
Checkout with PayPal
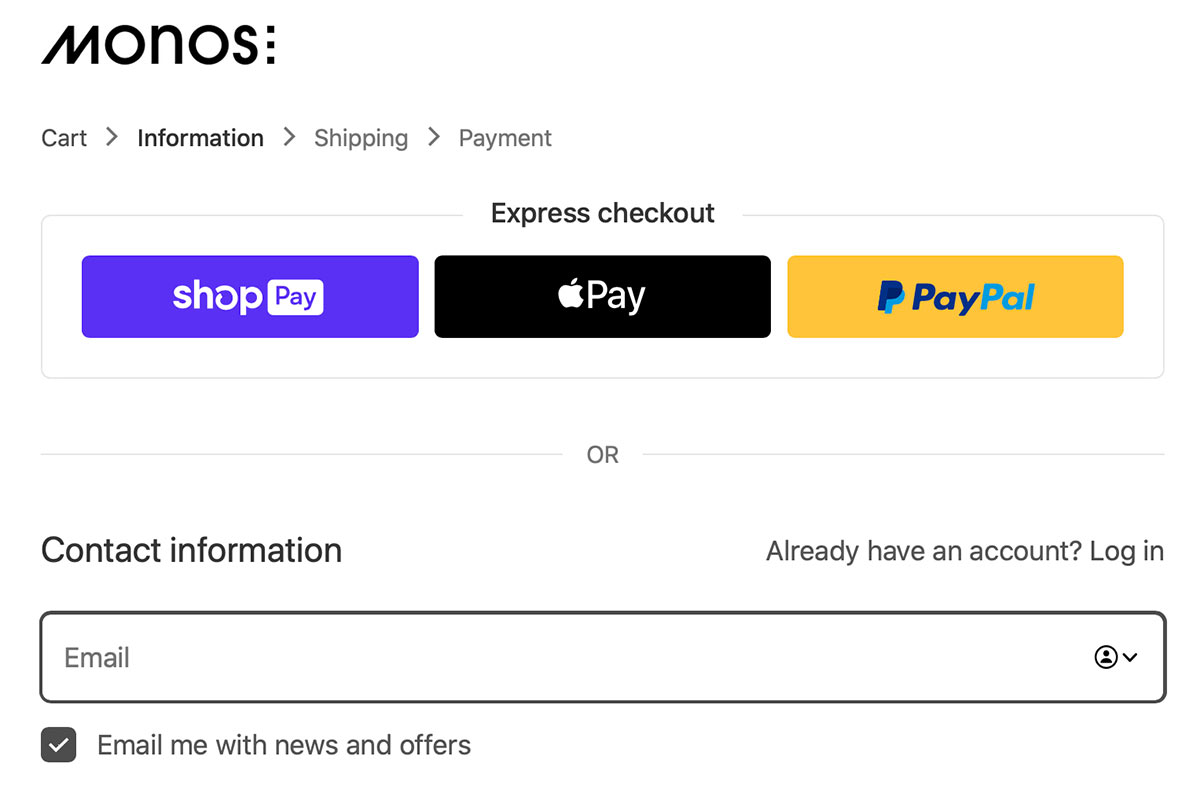pyautogui.click(x=954, y=296)
